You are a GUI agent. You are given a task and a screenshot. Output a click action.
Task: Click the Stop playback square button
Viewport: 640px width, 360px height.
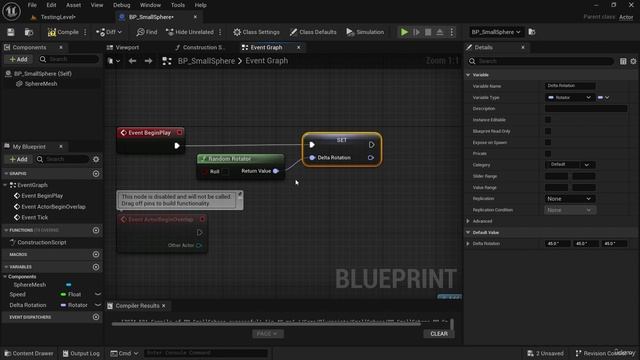tap(428, 32)
